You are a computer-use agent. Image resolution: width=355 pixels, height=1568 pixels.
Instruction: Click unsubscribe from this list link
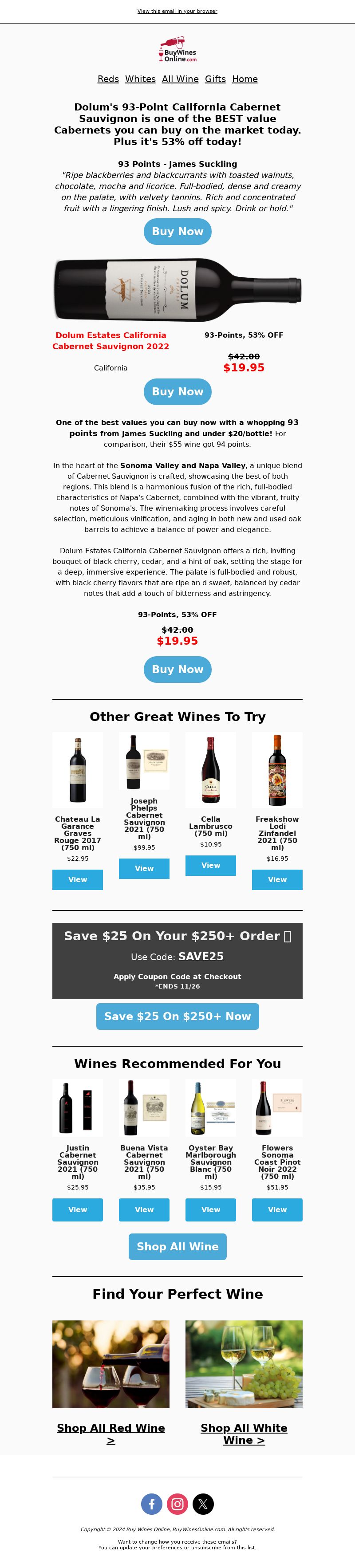tap(223, 1547)
